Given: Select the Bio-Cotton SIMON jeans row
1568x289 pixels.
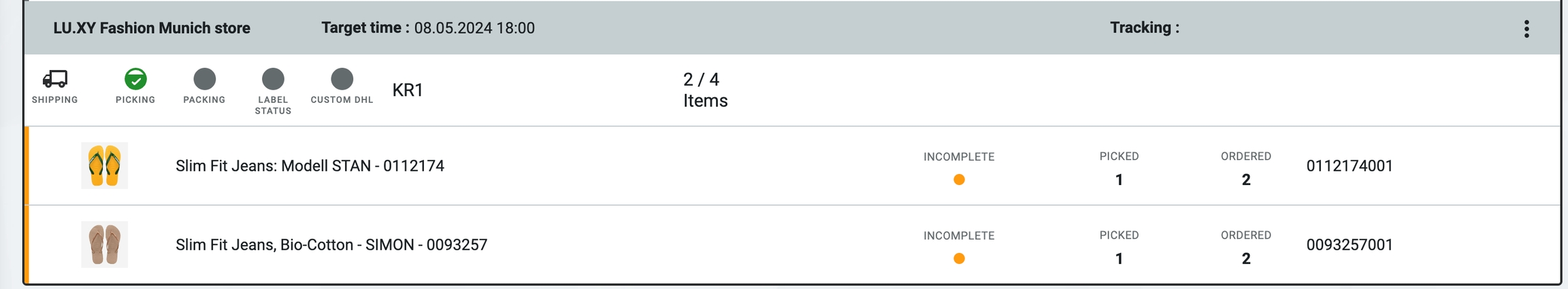Looking at the screenshot, I should coord(331,245).
